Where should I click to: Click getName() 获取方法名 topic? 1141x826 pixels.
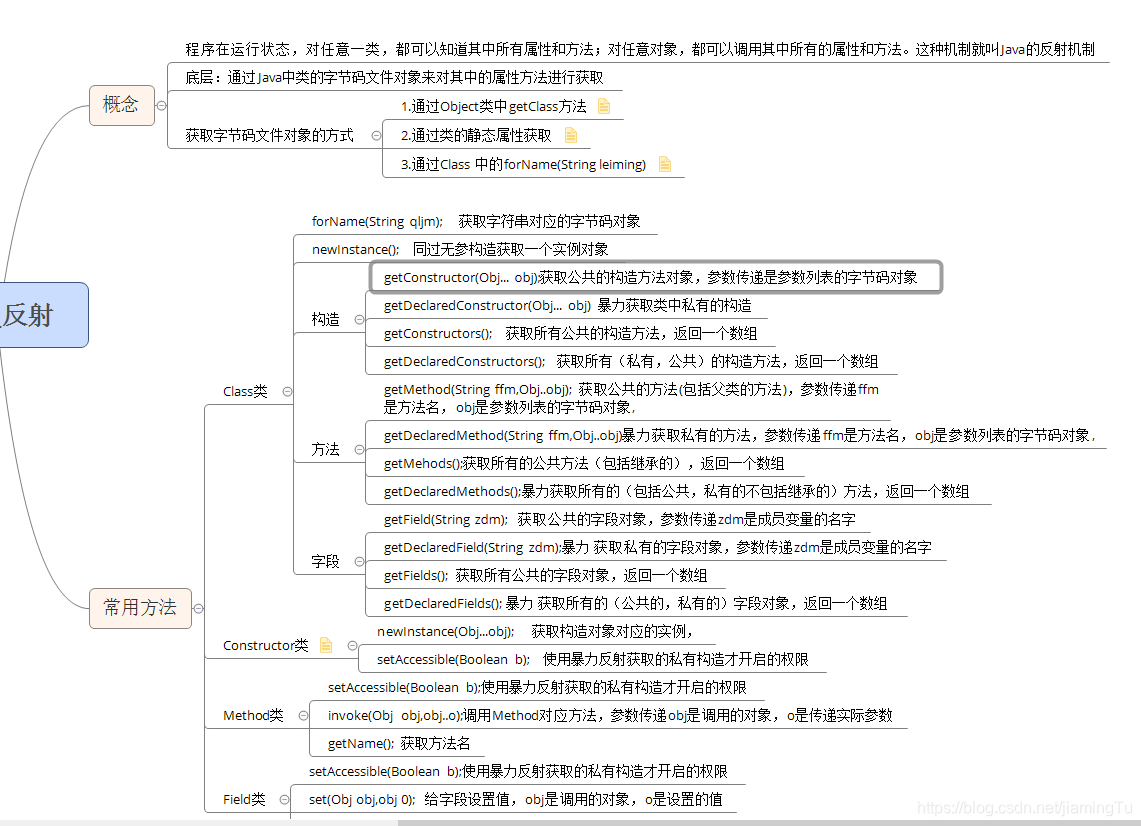tap(399, 743)
